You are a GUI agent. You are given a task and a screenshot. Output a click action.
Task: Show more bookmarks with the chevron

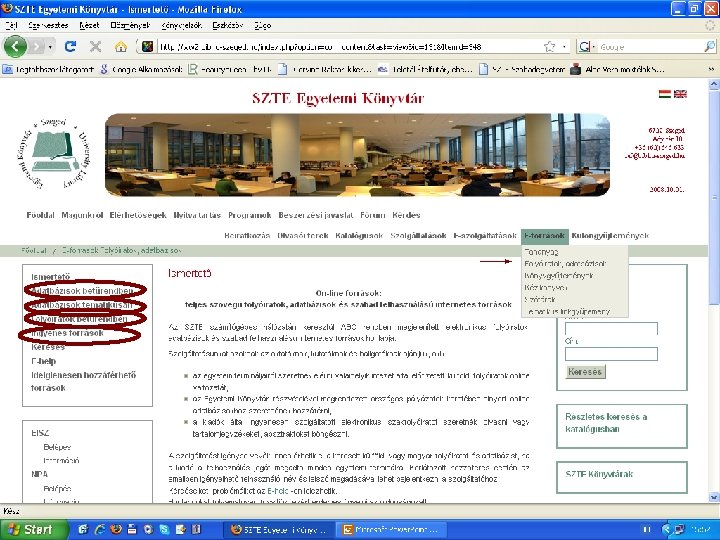coord(711,70)
